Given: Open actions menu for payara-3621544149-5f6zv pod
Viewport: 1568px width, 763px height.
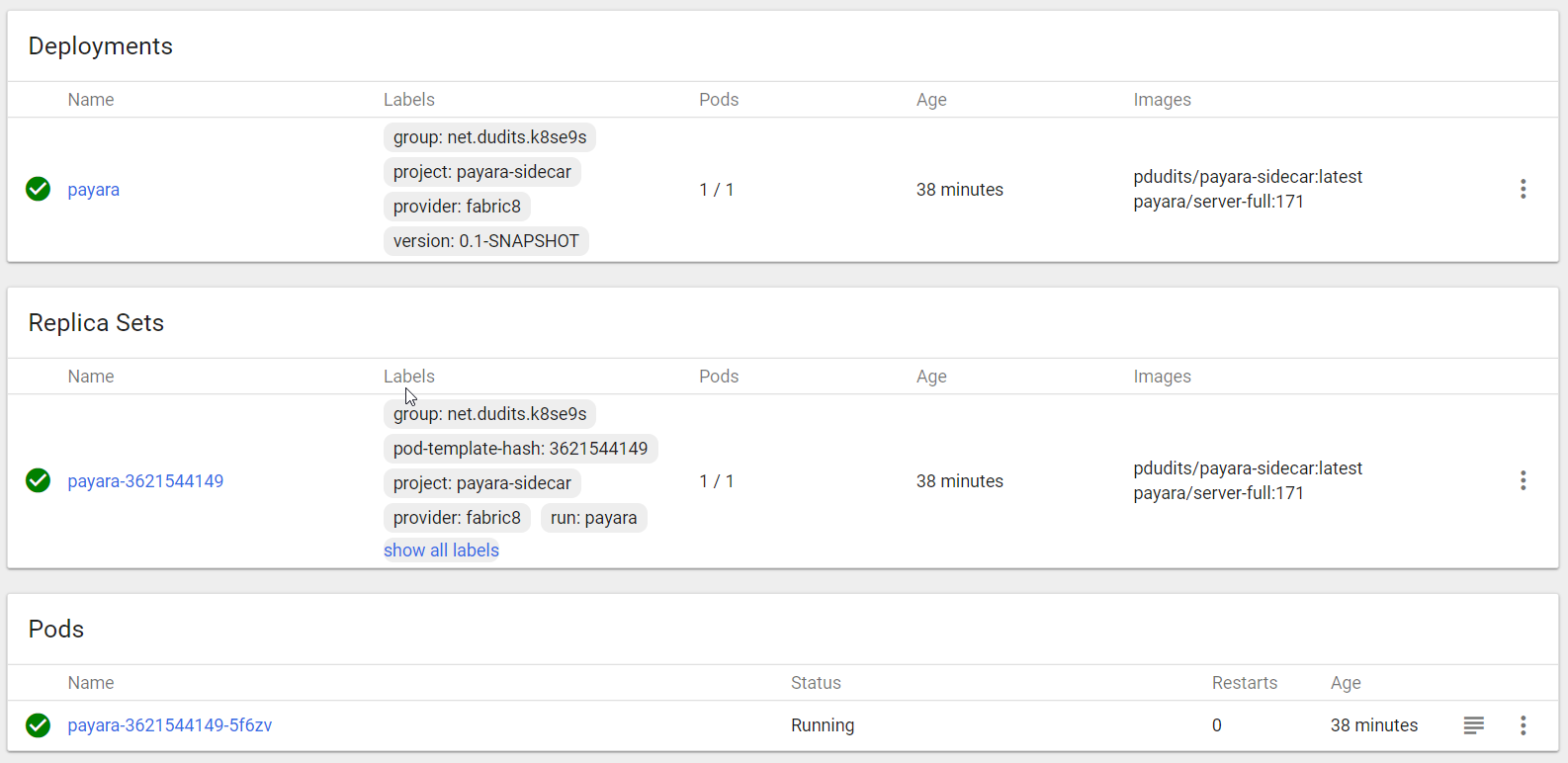Looking at the screenshot, I should (1523, 725).
